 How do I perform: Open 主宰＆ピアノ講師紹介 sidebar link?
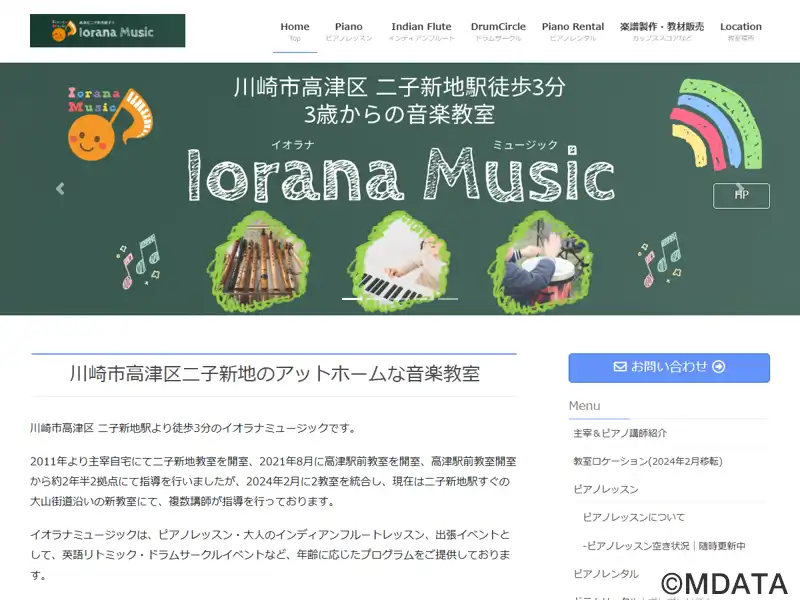coord(620,433)
